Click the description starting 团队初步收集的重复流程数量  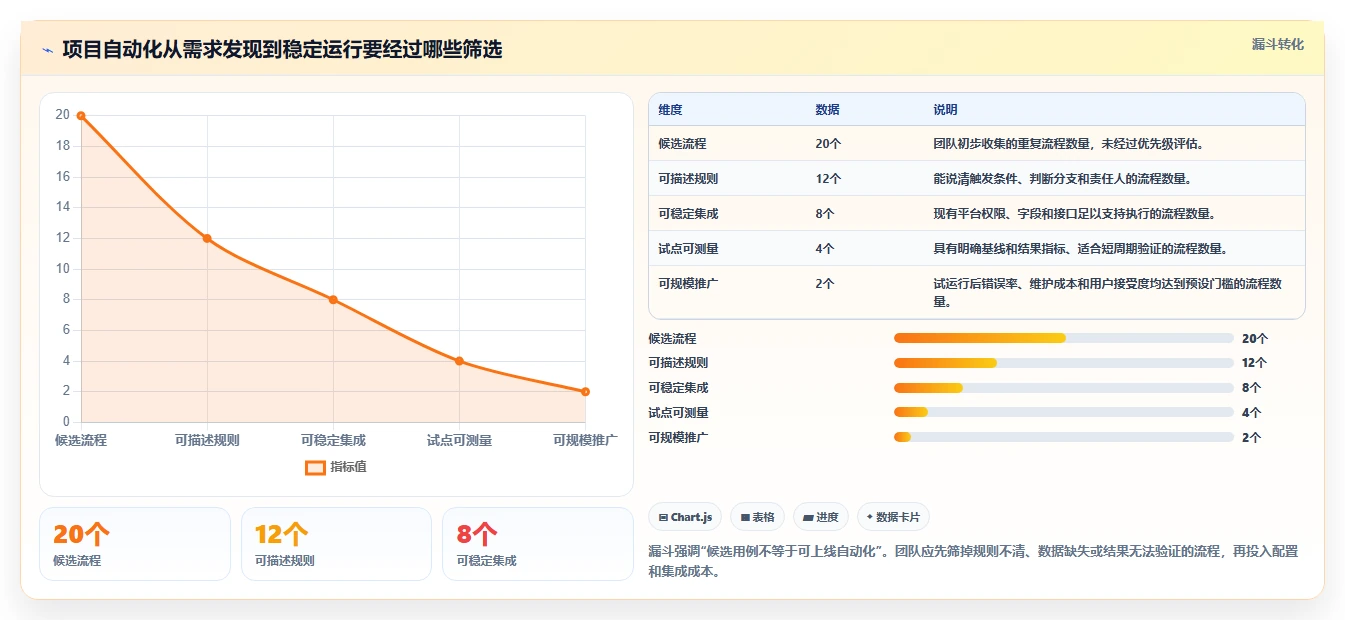(1069, 144)
